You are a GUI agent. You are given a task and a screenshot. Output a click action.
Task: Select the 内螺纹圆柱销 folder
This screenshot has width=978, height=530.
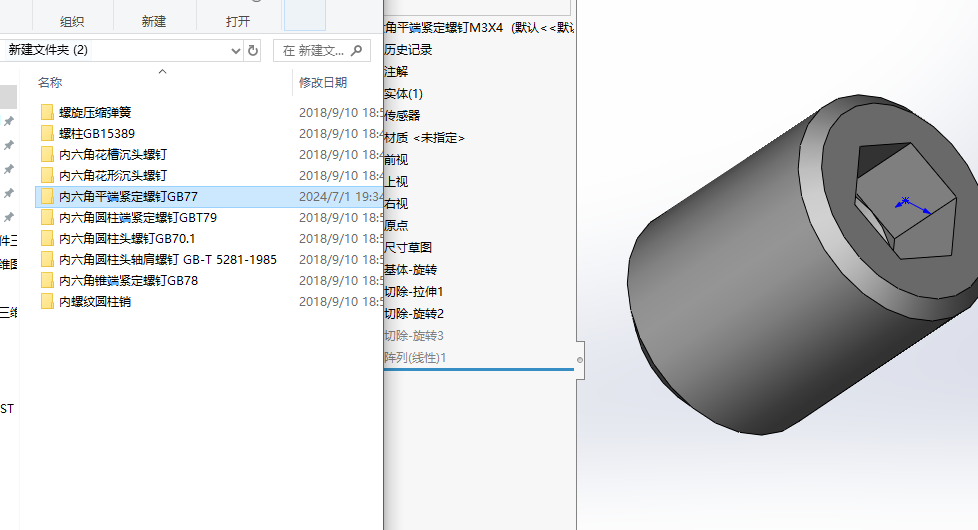[95, 302]
